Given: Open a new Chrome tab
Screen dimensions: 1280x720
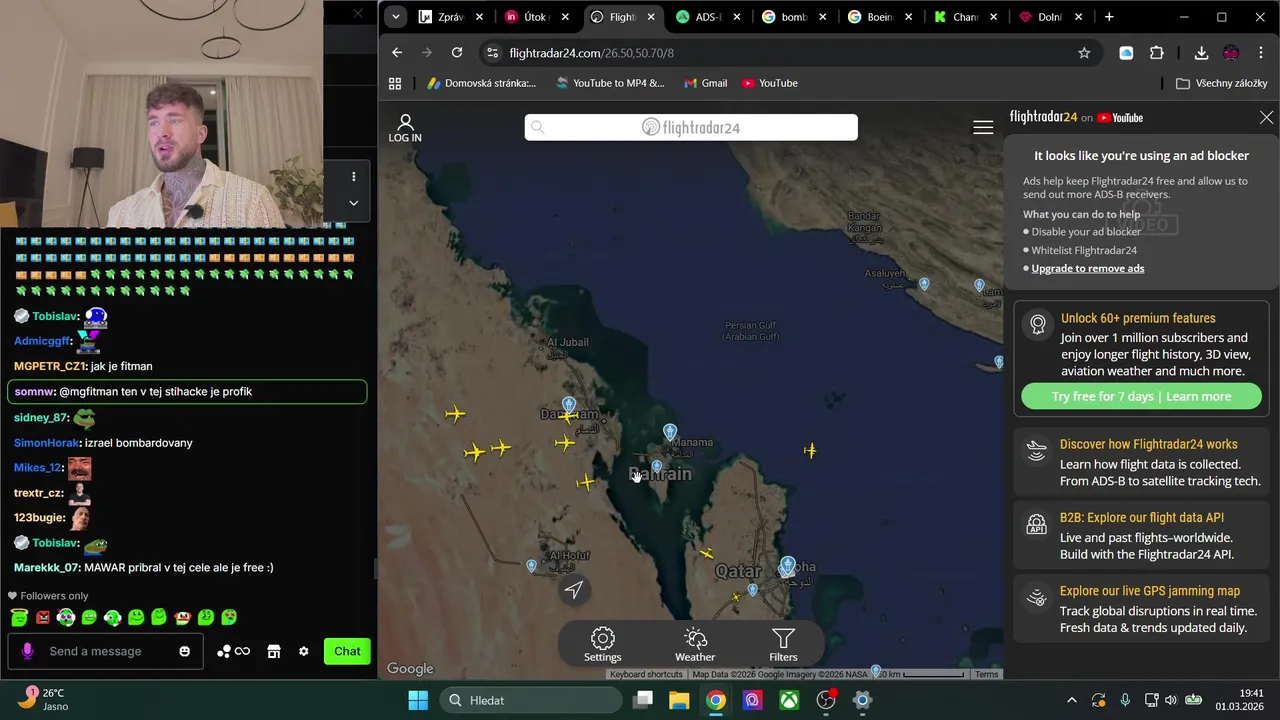Looking at the screenshot, I should pyautogui.click(x=1109, y=17).
